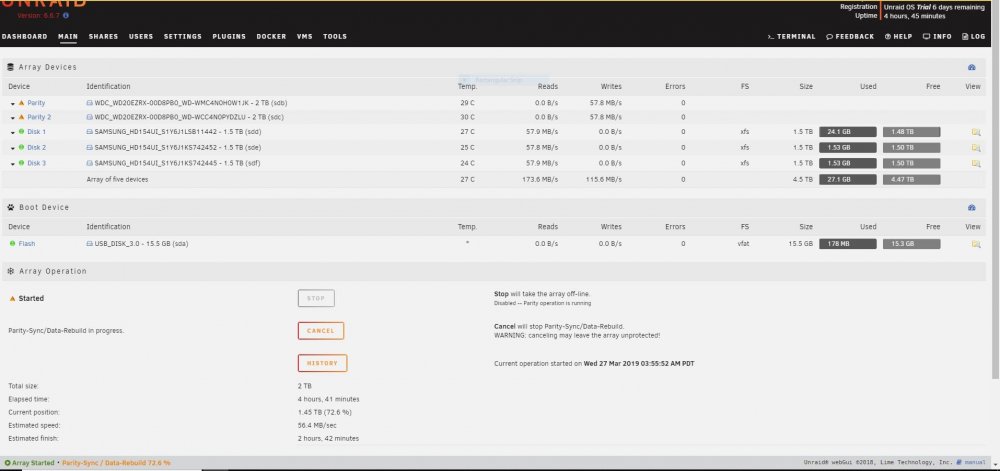Open Disk 3 settings link
This screenshot has height=471, width=1000.
[x=36, y=163]
